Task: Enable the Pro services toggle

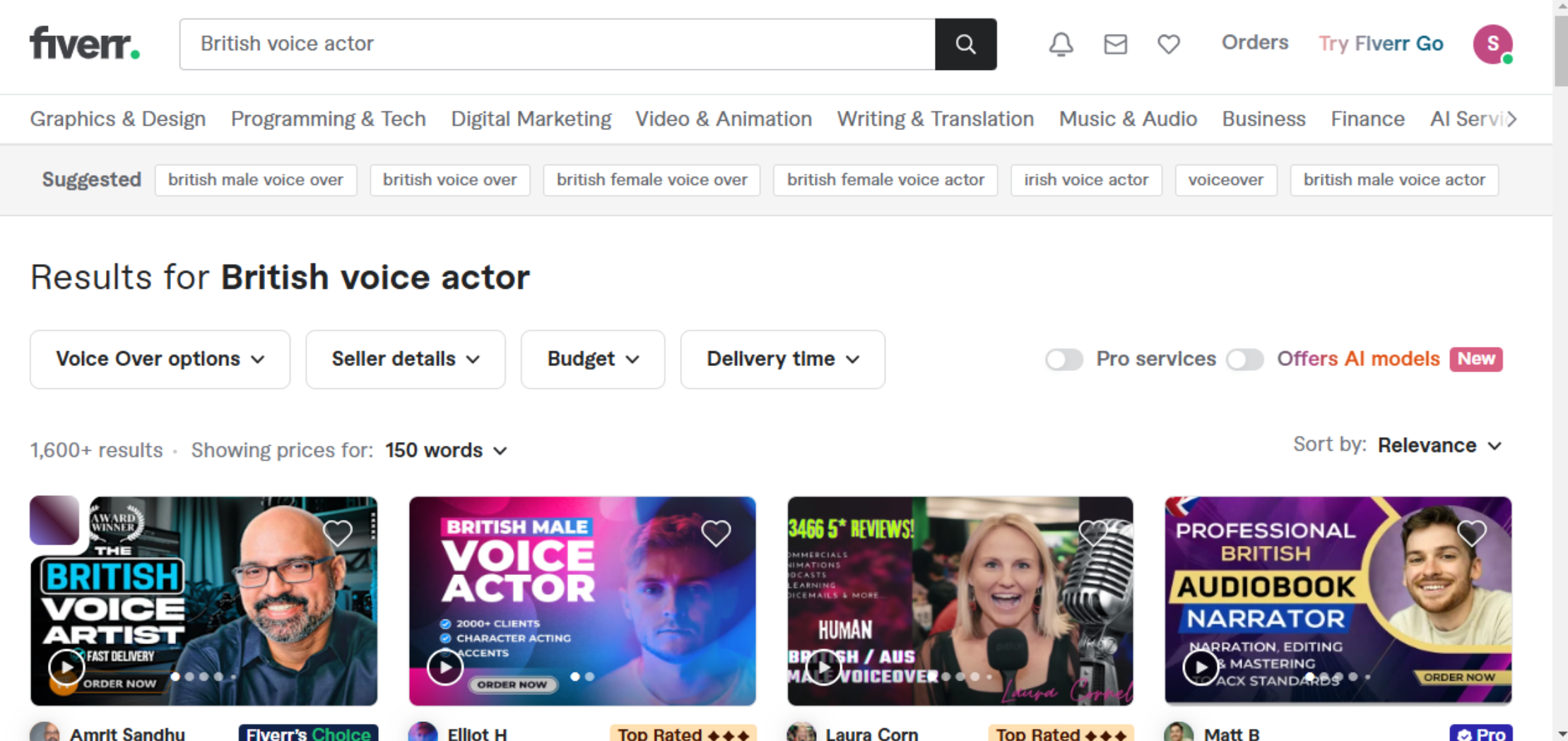Action: click(x=1063, y=359)
